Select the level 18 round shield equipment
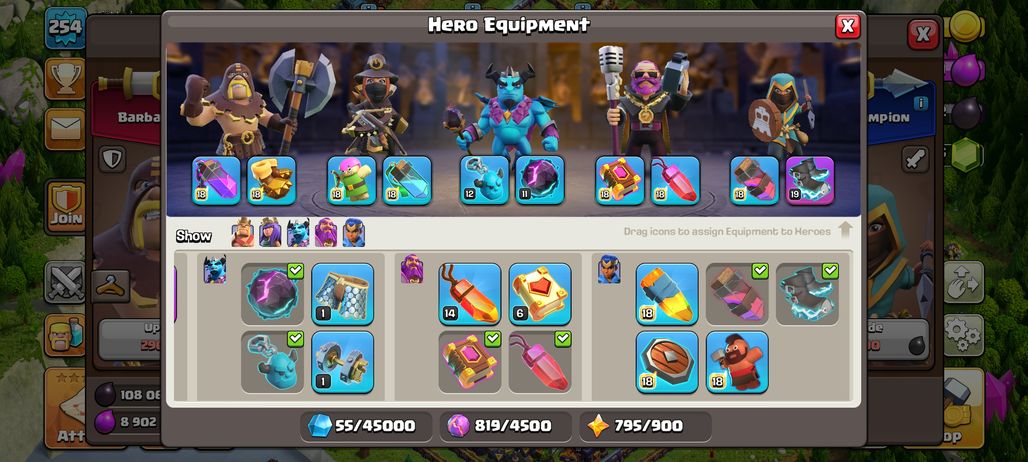1028x462 pixels. tap(667, 362)
